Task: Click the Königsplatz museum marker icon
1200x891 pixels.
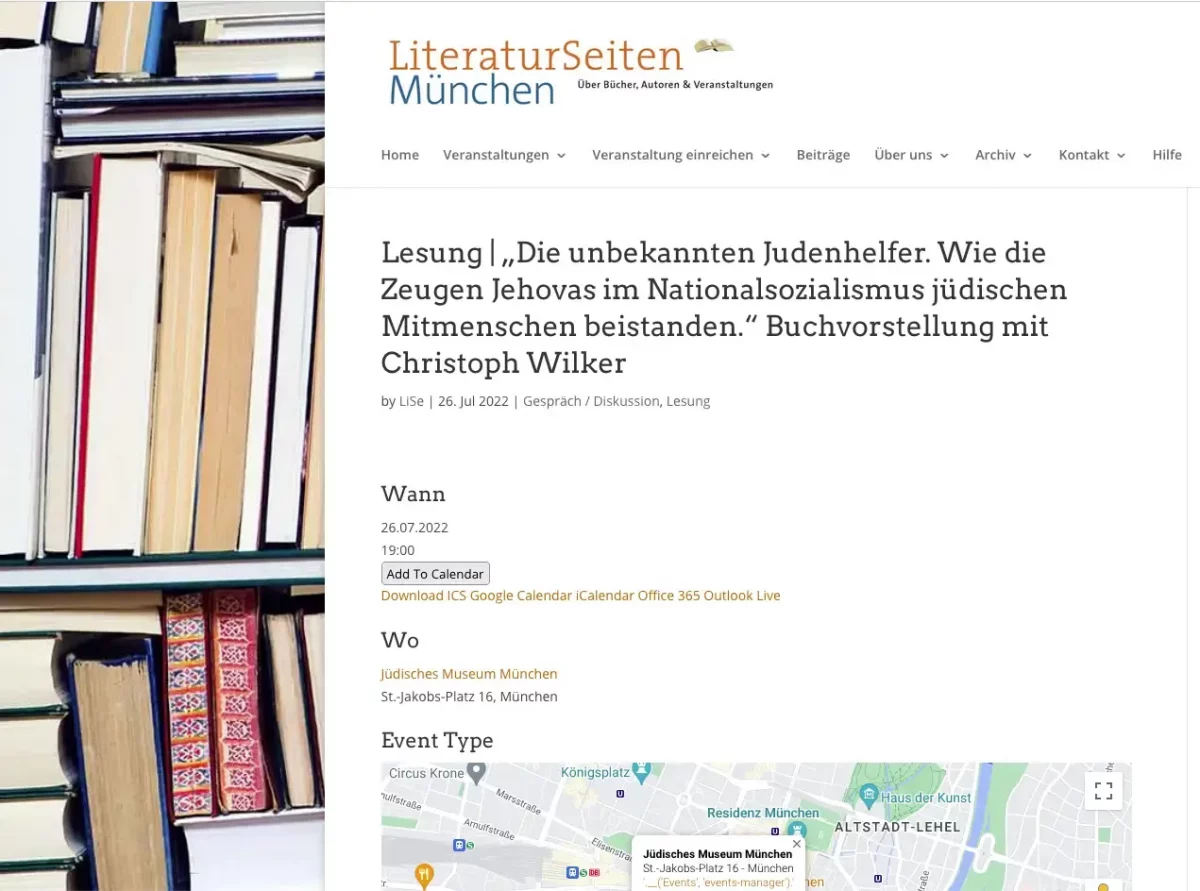Action: point(642,772)
